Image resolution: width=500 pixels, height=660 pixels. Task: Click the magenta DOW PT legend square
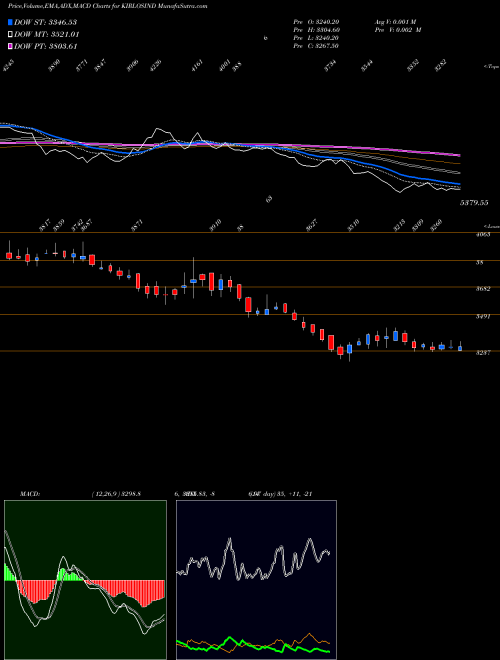pos(10,46)
